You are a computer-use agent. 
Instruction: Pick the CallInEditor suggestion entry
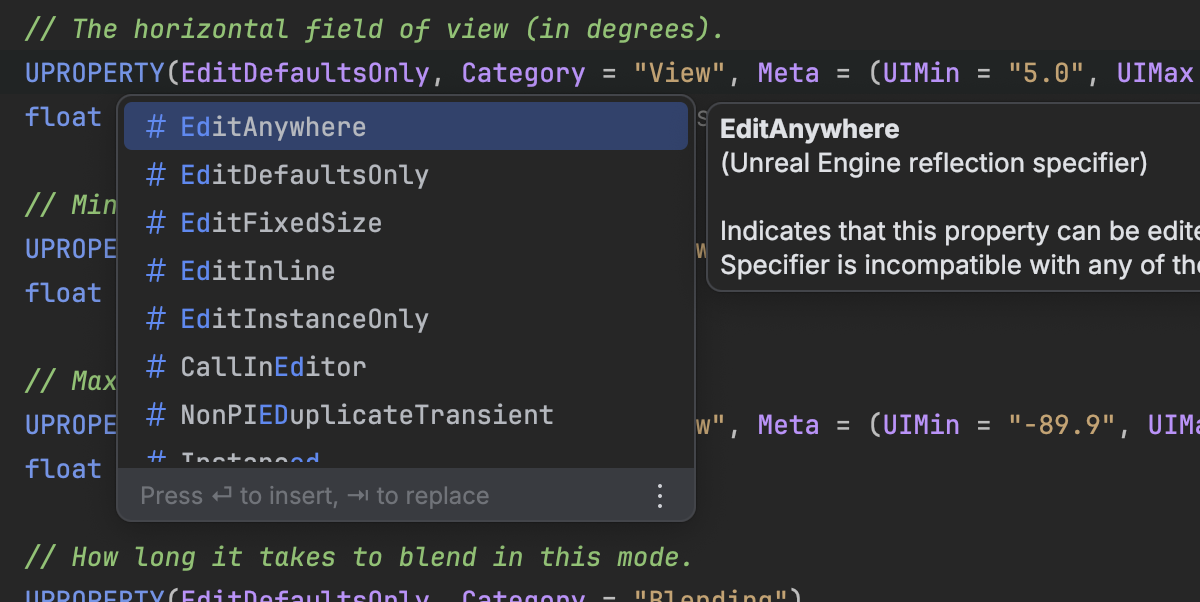[x=273, y=367]
